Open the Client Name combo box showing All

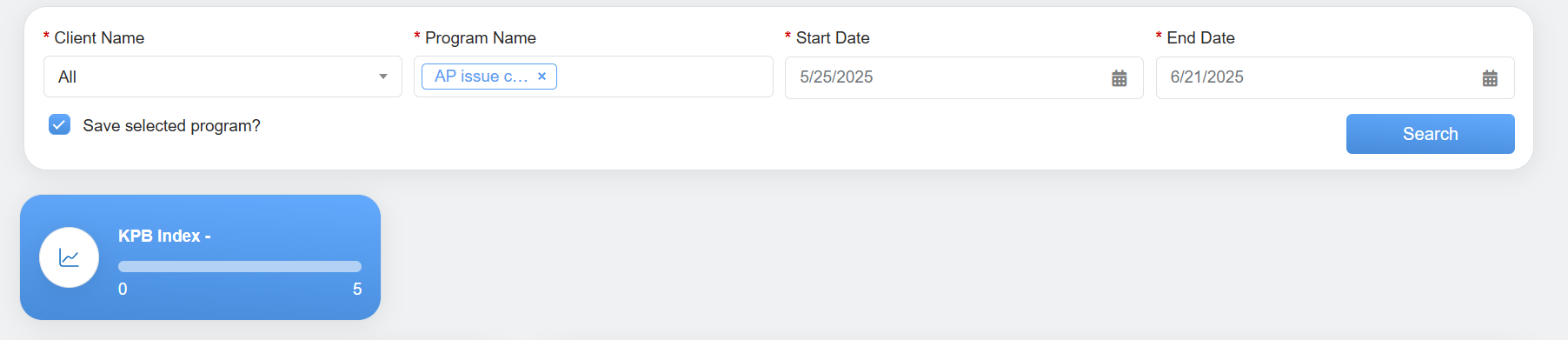(223, 77)
